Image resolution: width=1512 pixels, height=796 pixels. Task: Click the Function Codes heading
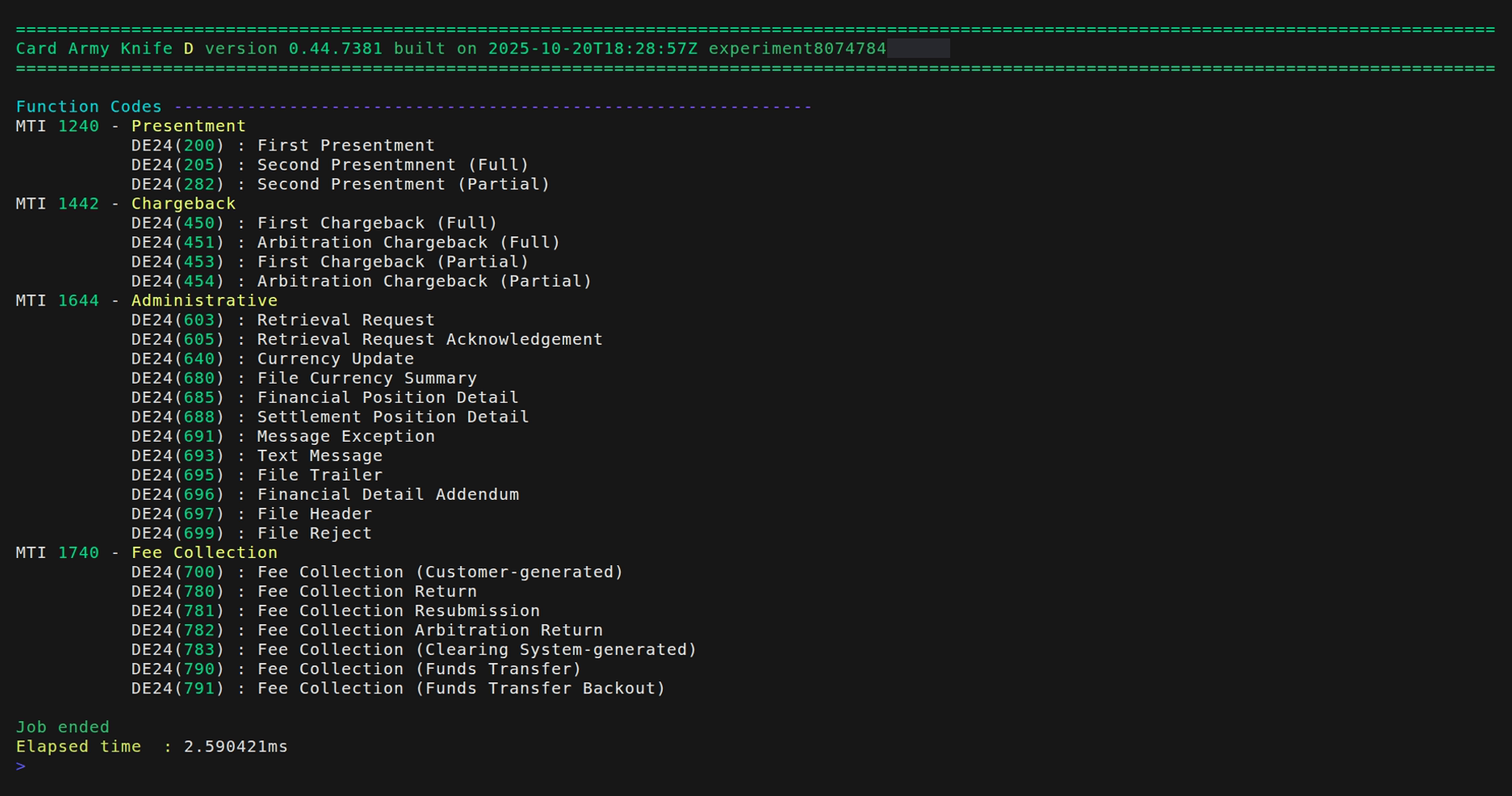[88, 107]
